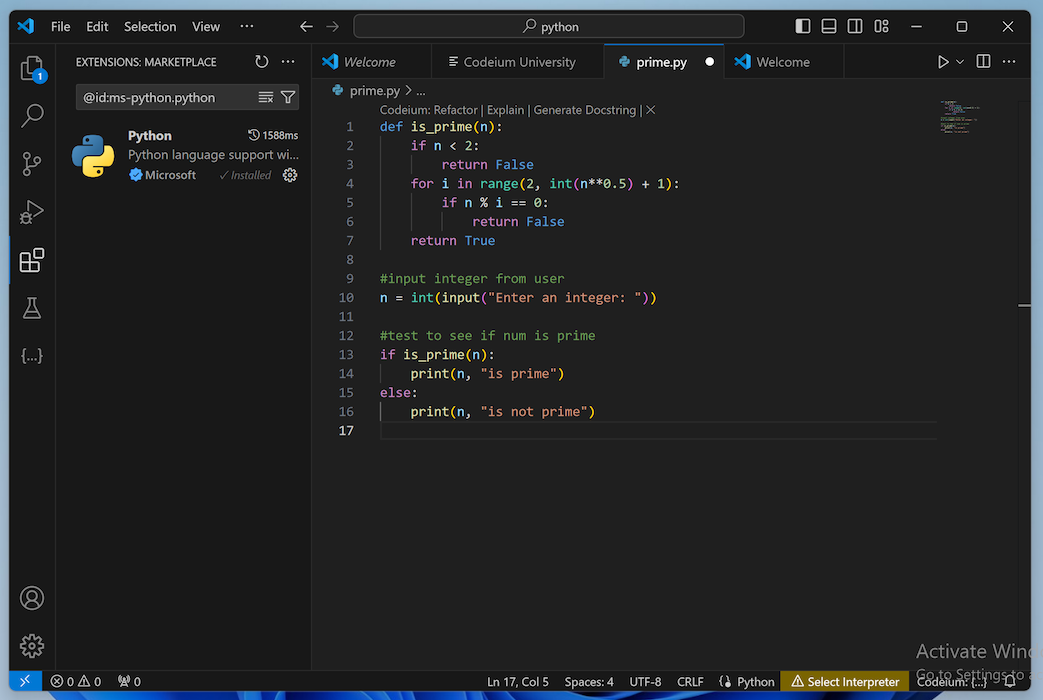Open the Run and Debug view
Viewport: 1043px width, 700px height.
[32, 212]
